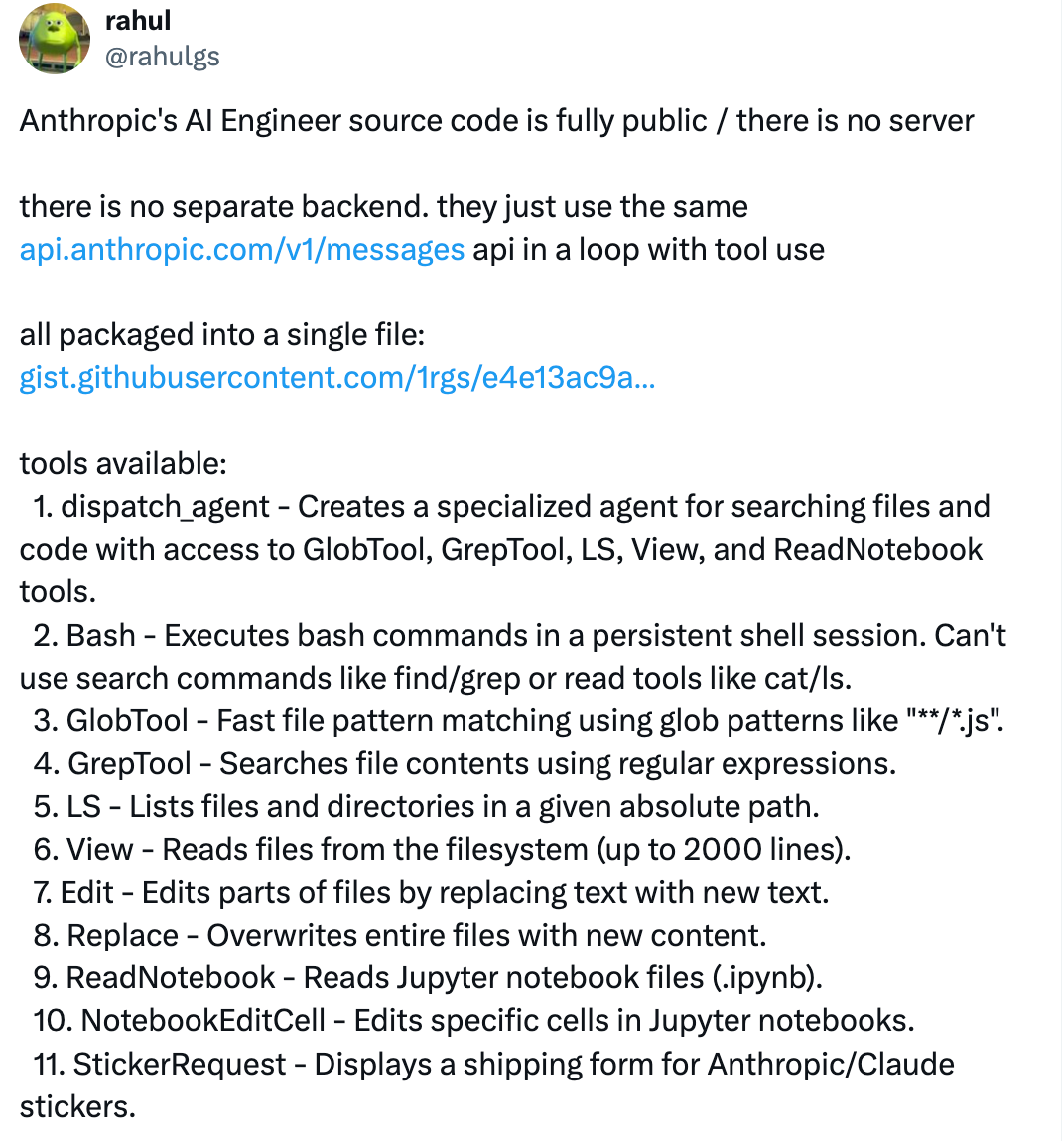Select the Bash tool list item
1064x1141 pixels.
point(512,657)
